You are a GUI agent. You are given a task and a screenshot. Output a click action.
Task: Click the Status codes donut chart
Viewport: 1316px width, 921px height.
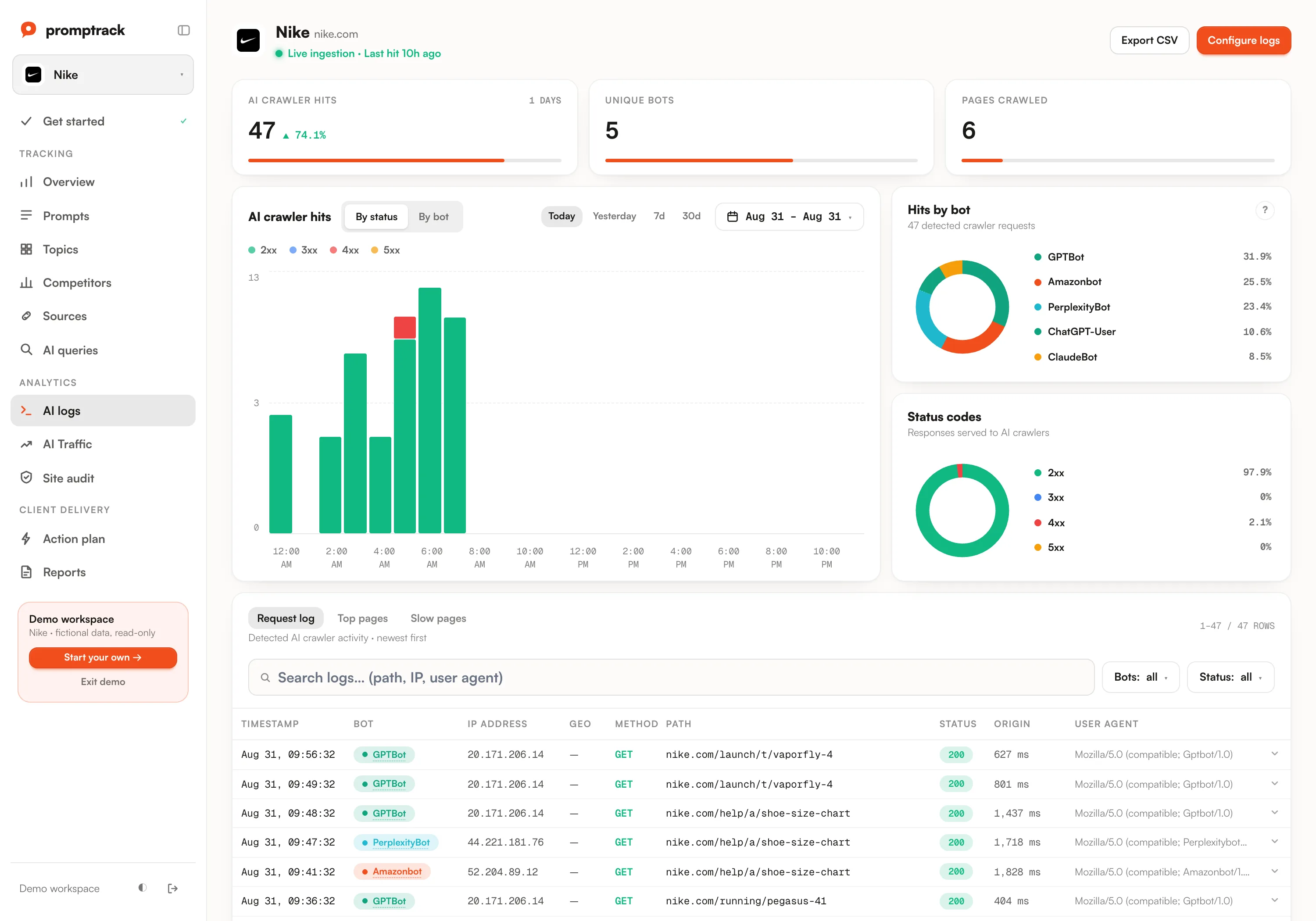point(962,510)
